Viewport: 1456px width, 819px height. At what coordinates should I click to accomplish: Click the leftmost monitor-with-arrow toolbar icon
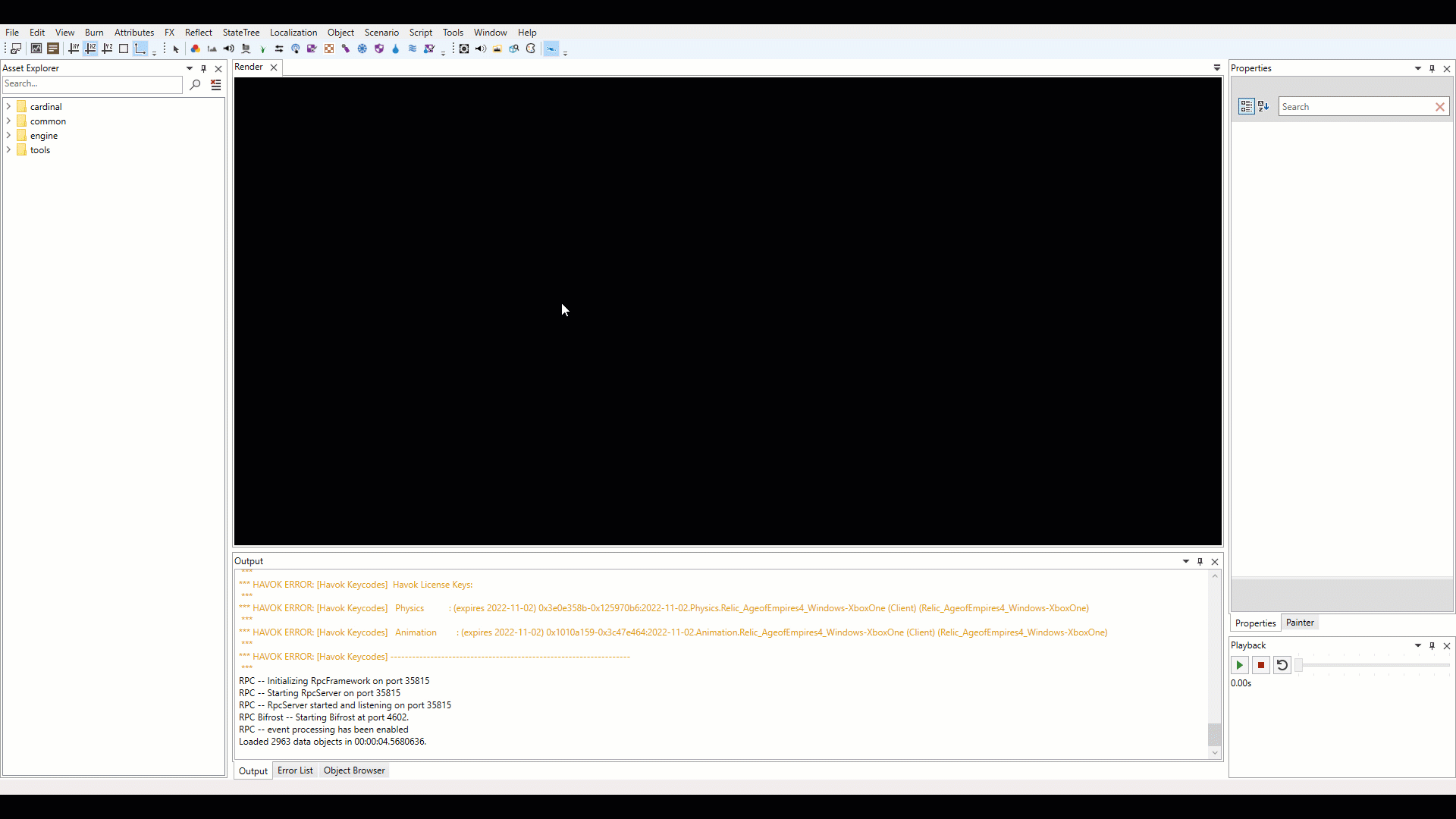pyautogui.click(x=16, y=49)
